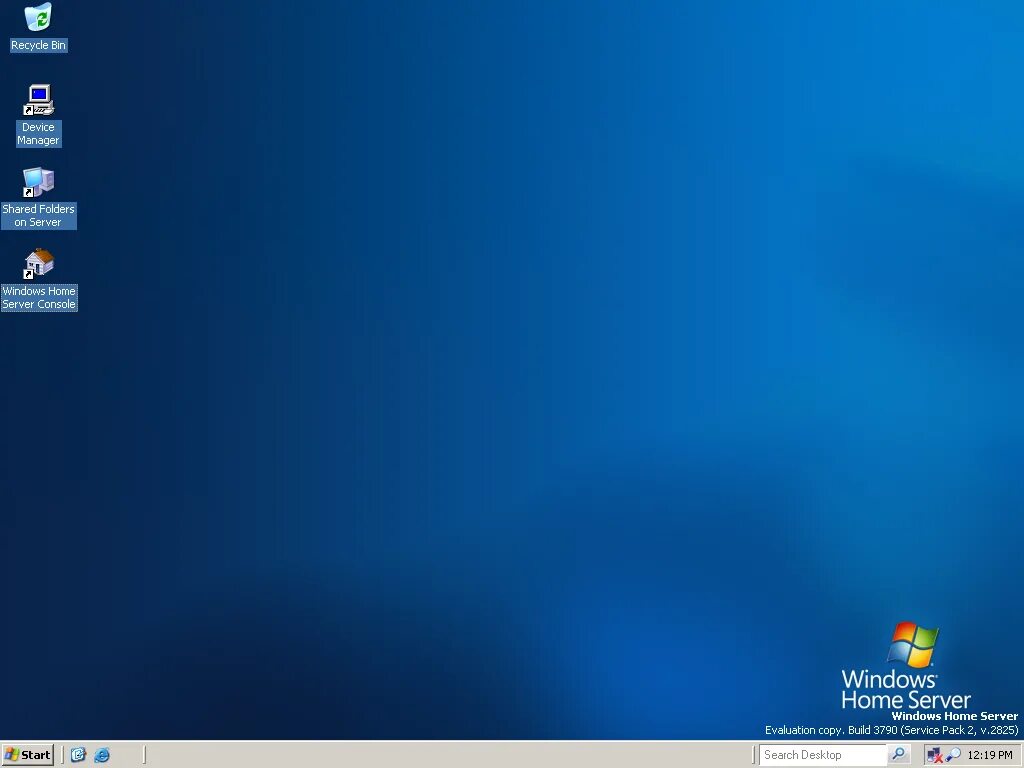The image size is (1024, 768).
Task: Select the Device Manager shortcut
Action: coord(39,115)
